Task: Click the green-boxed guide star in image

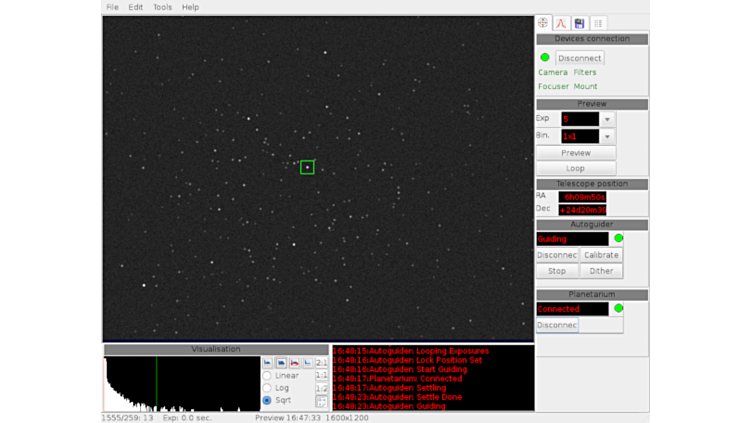Action: point(307,167)
